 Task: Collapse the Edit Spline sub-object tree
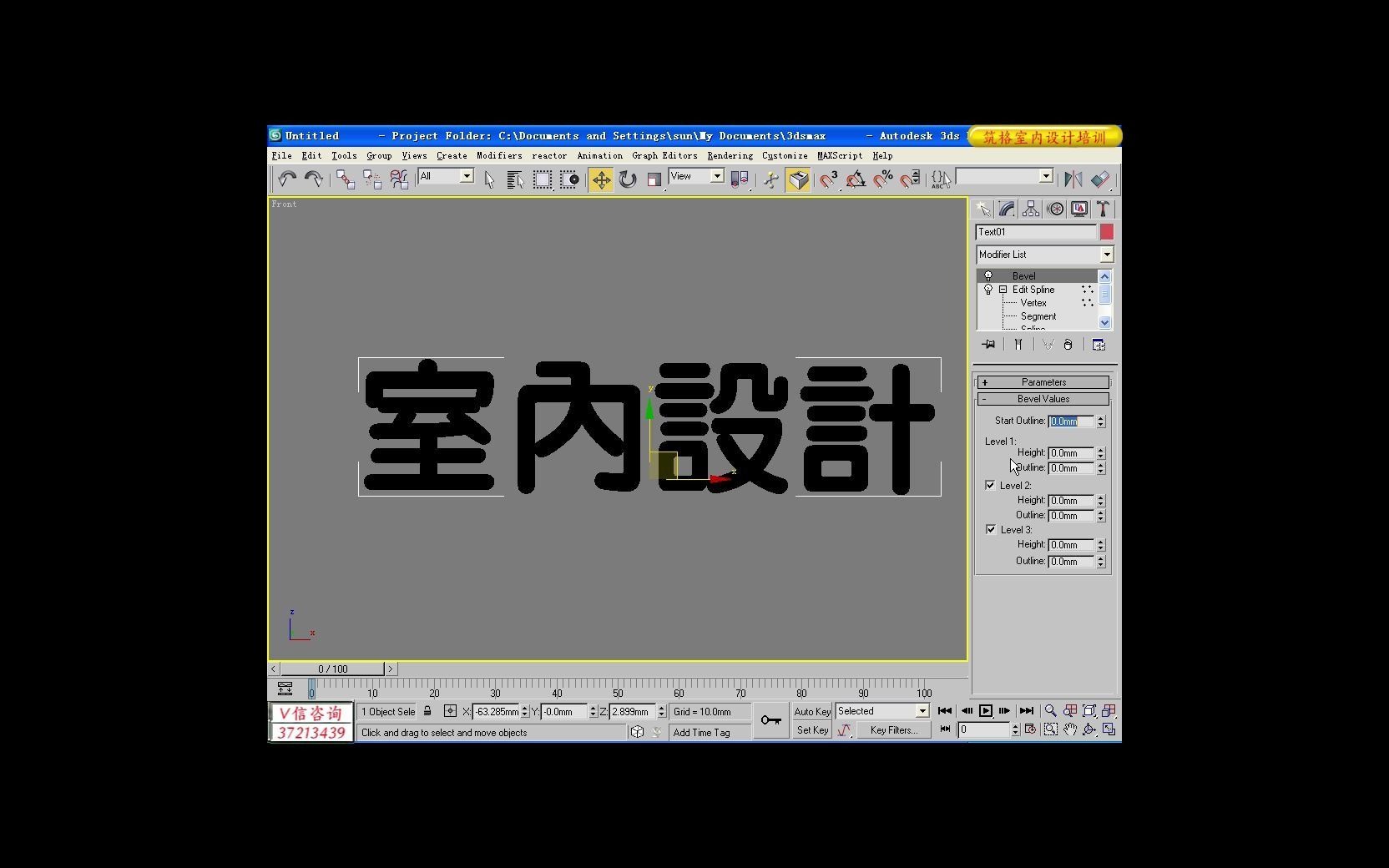coord(1003,290)
